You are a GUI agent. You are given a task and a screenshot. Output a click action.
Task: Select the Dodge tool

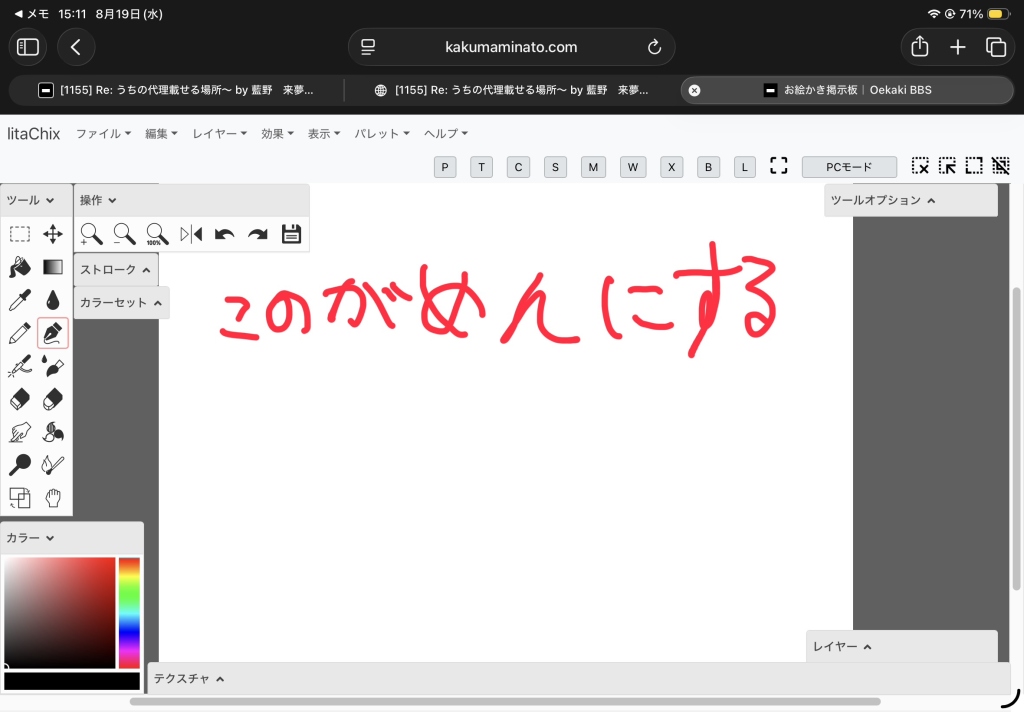coord(20,465)
